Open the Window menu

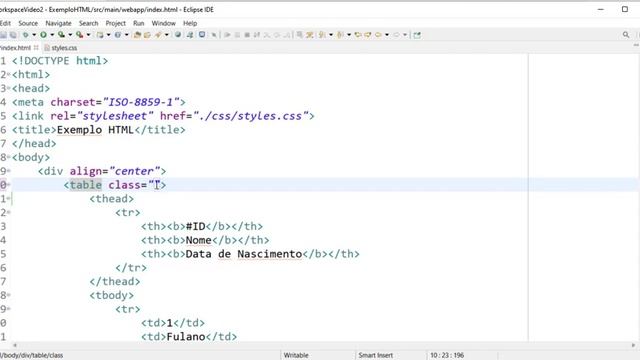point(163,23)
